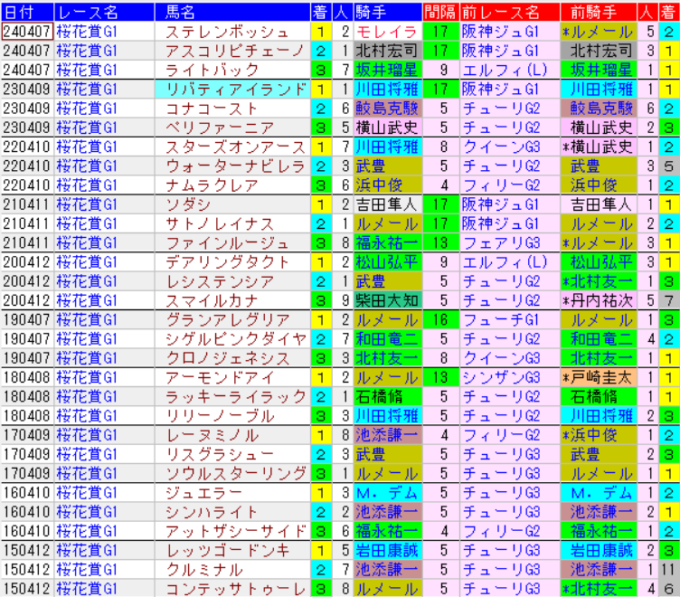The height and width of the screenshot is (597, 680).
Task: Click jockey モレイラ in ステレンボッシュ row
Action: [x=386, y=32]
